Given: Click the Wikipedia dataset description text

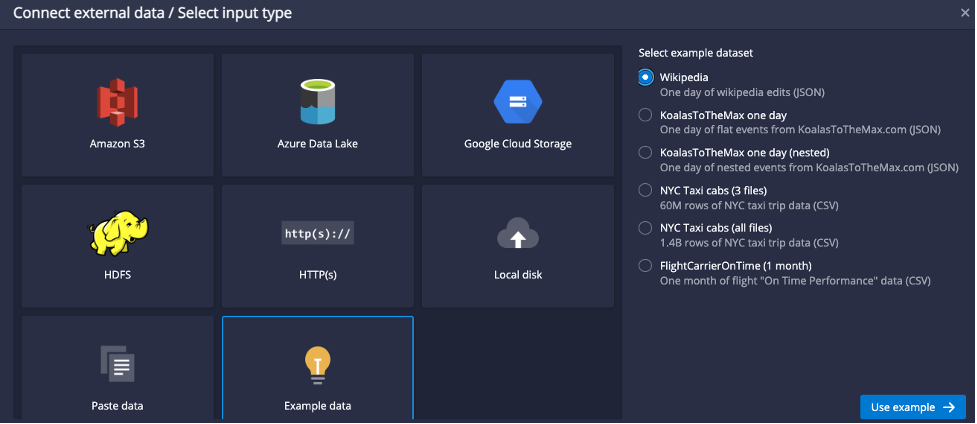Looking at the screenshot, I should (x=742, y=92).
